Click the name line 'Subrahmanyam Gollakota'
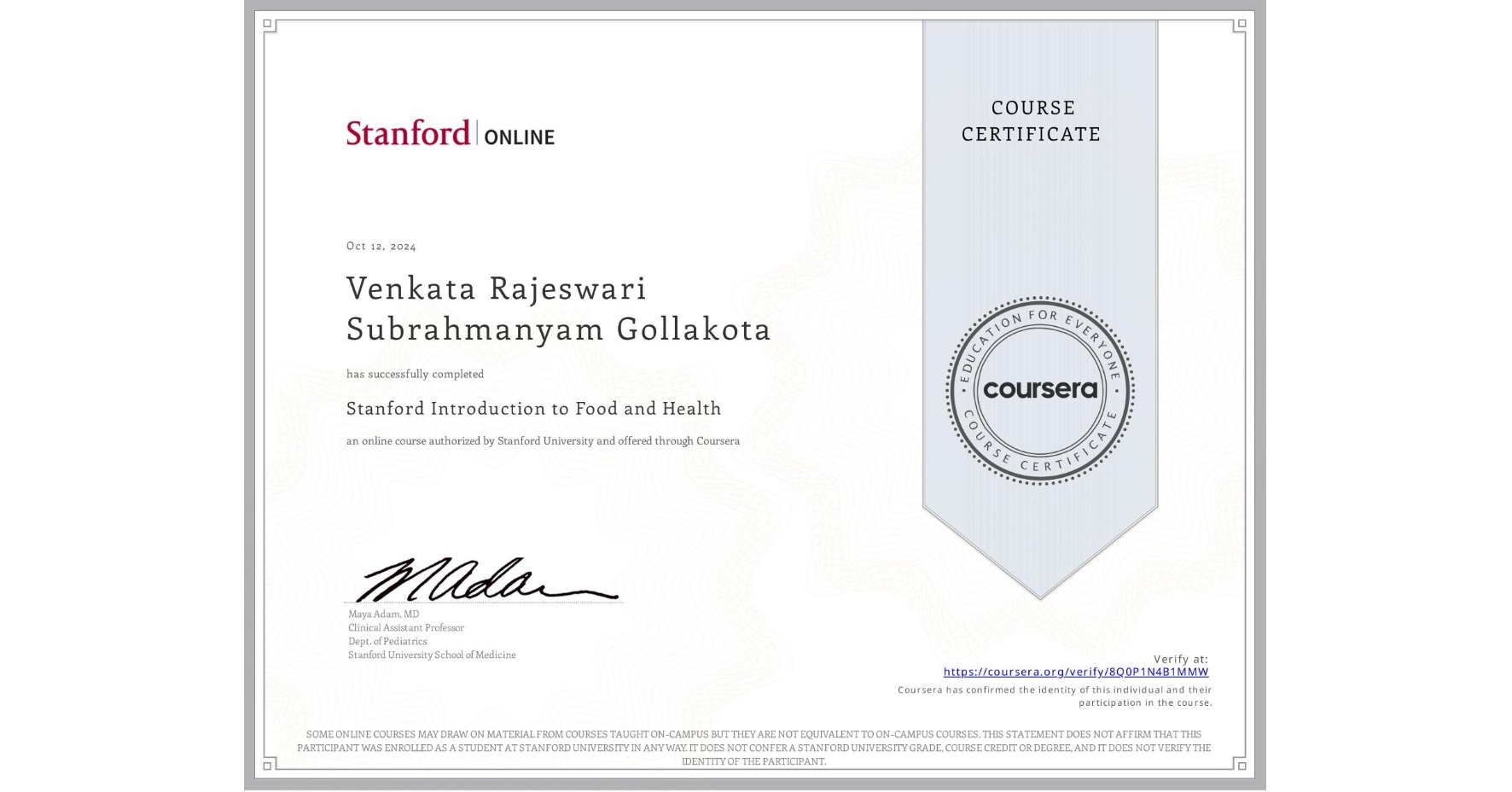The image size is (1512, 792). pos(559,329)
